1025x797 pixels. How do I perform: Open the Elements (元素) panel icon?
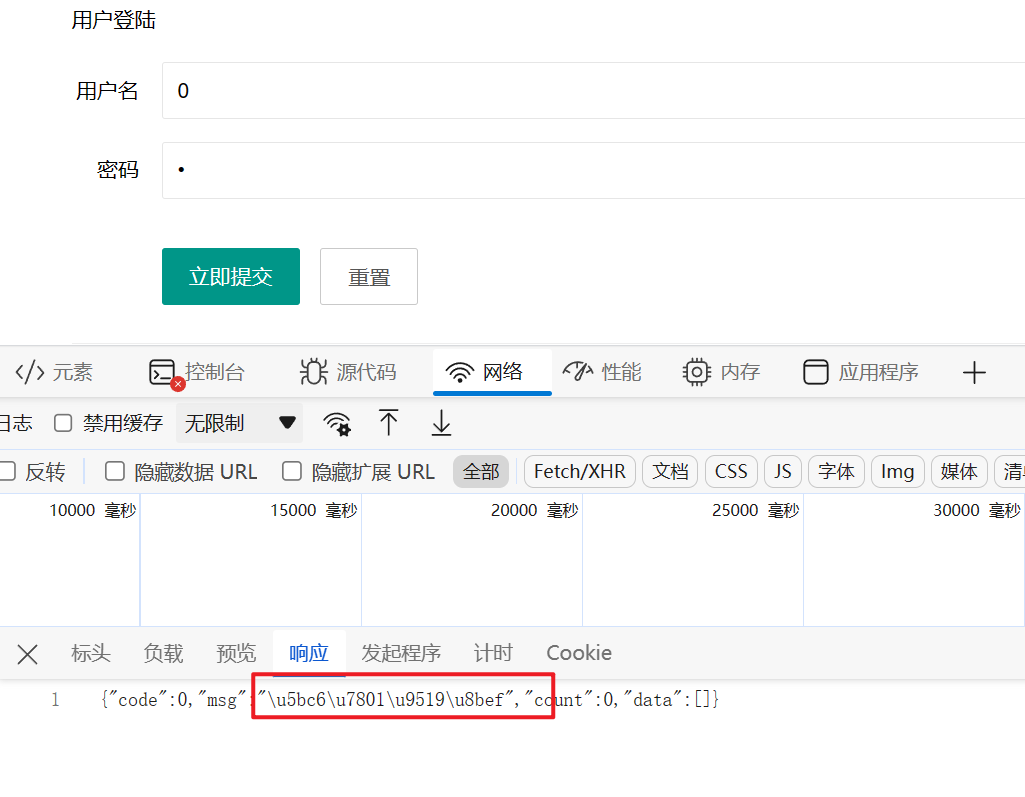point(30,373)
